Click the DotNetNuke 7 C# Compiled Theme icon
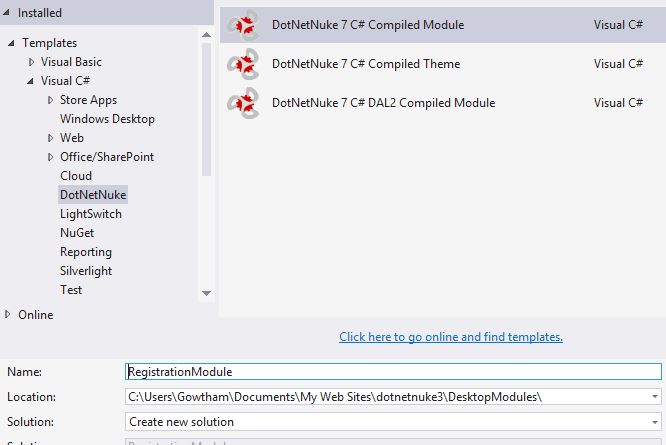 243,64
